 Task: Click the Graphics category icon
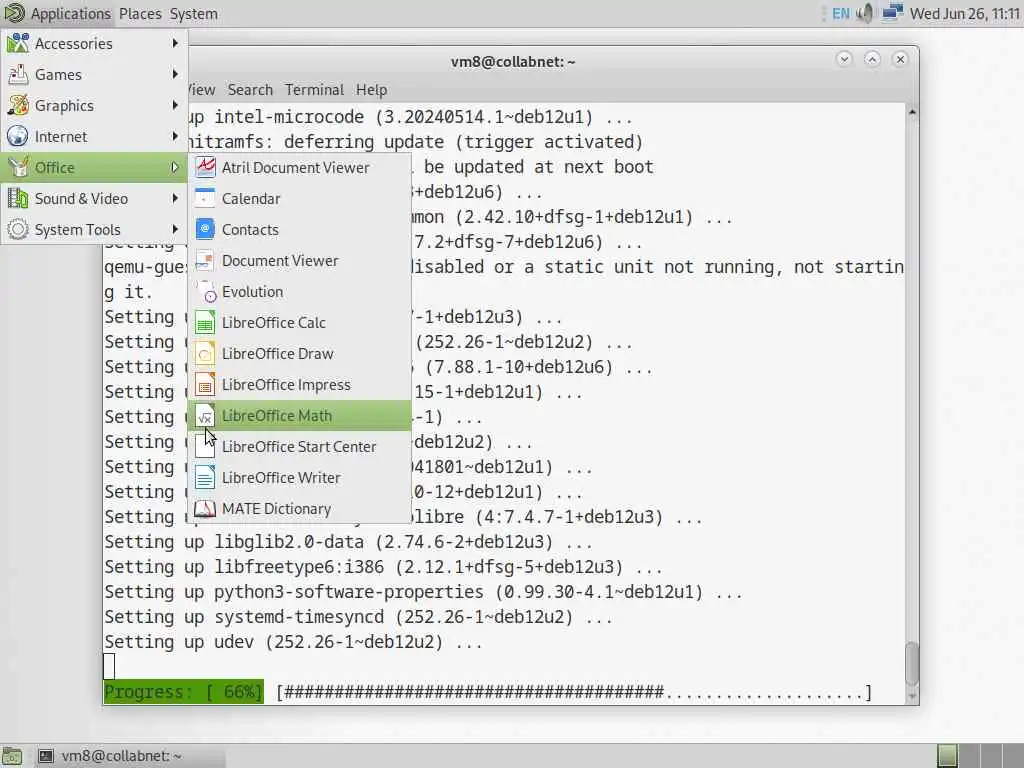pos(18,105)
